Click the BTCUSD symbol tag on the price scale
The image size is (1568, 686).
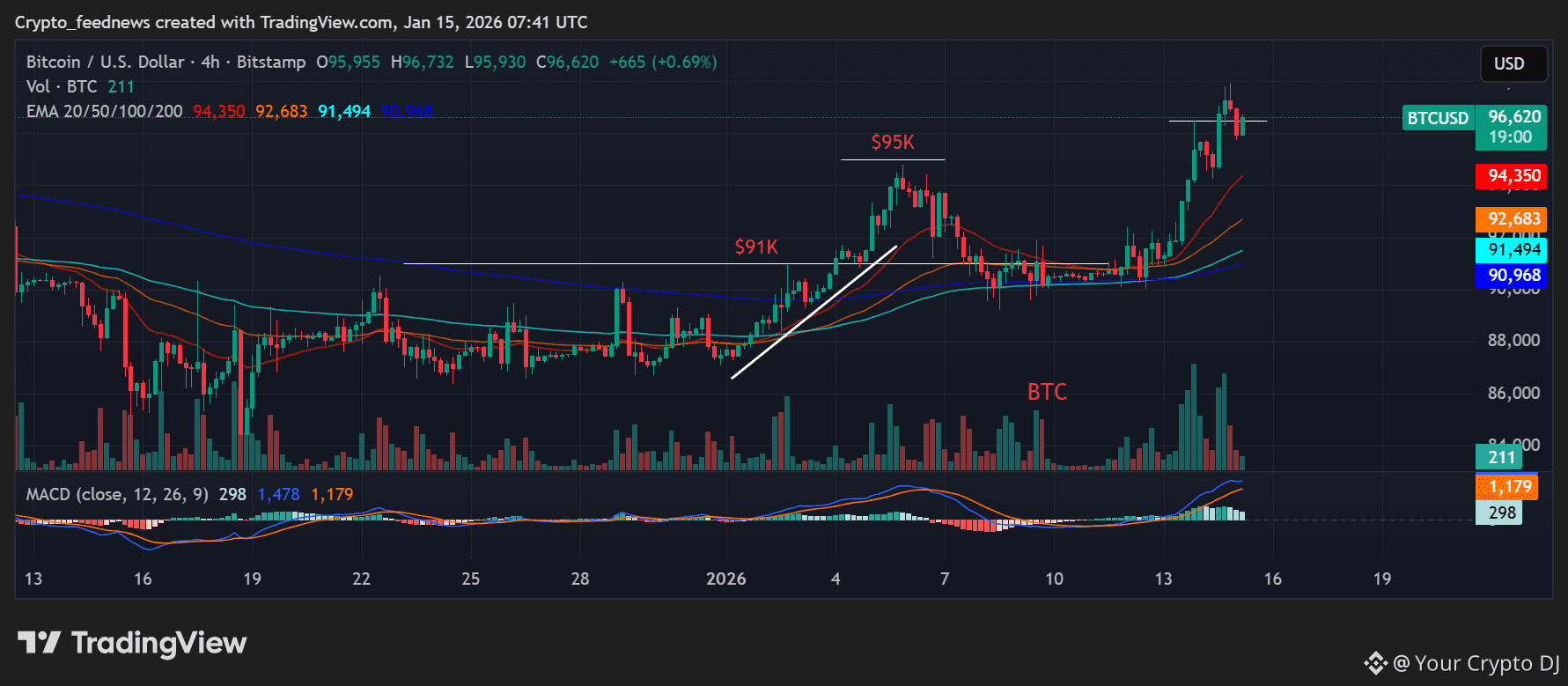(x=1438, y=118)
